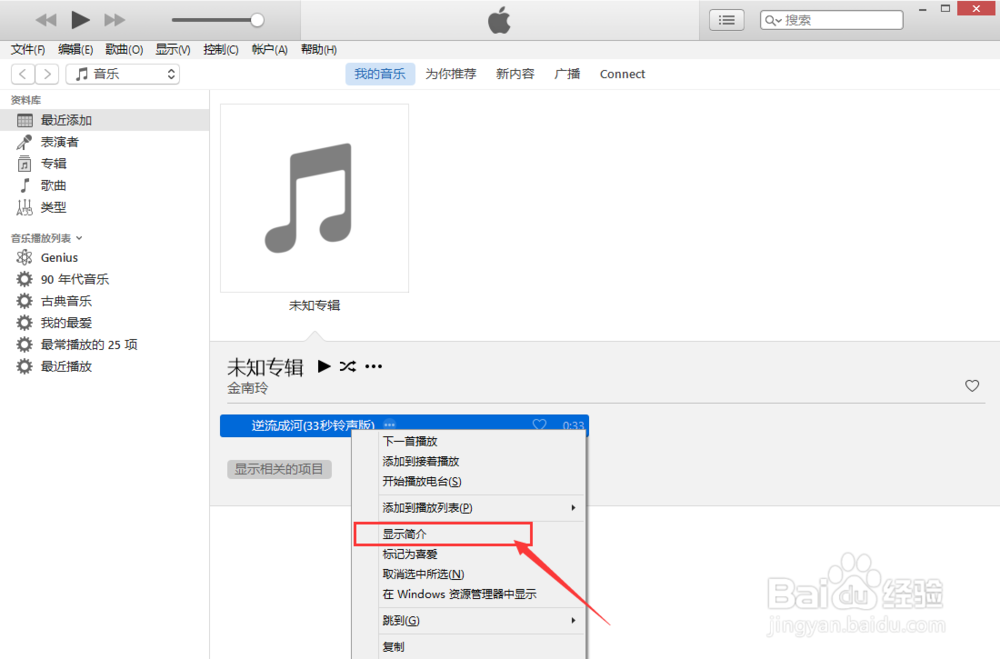Open the 控制 menu
This screenshot has width=1000, height=659.
coord(220,49)
